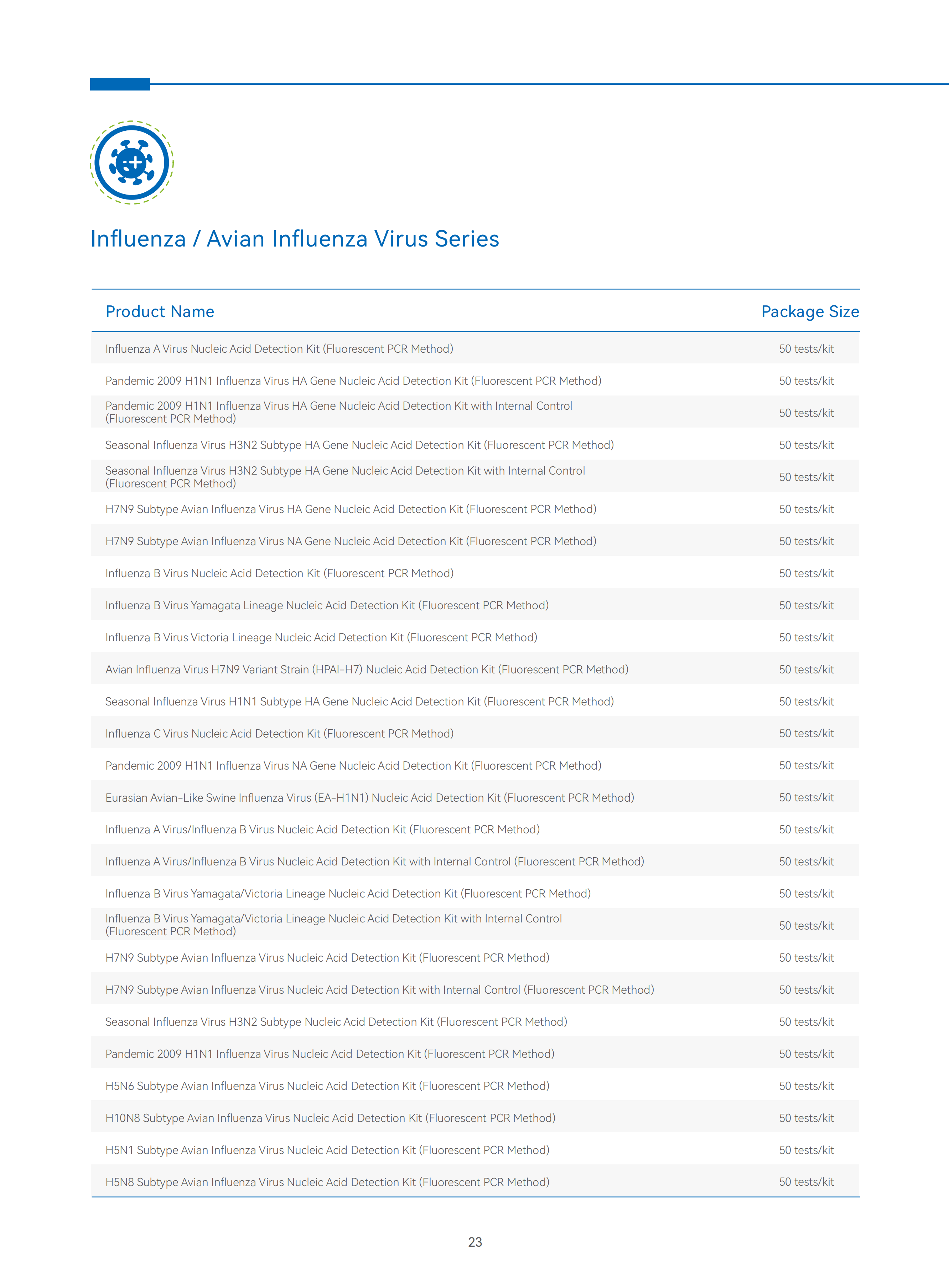Click Influenza B Virus Victoria Lineage kit row

point(475,638)
